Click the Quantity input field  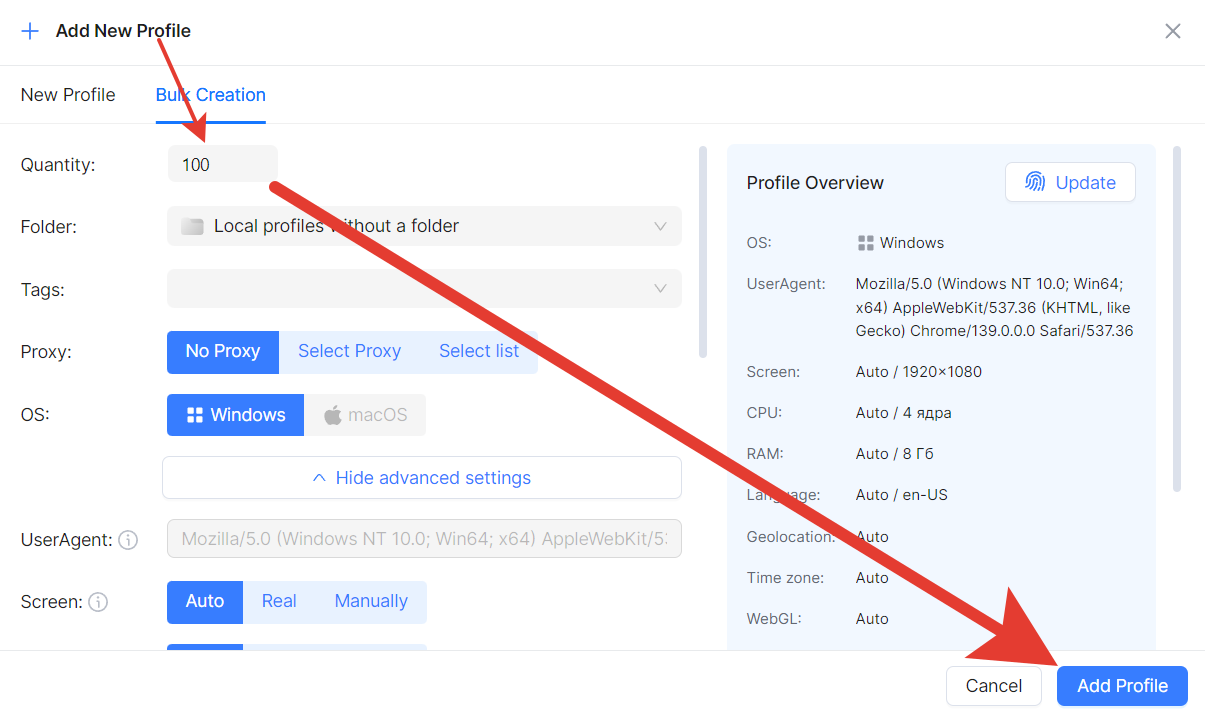222,164
